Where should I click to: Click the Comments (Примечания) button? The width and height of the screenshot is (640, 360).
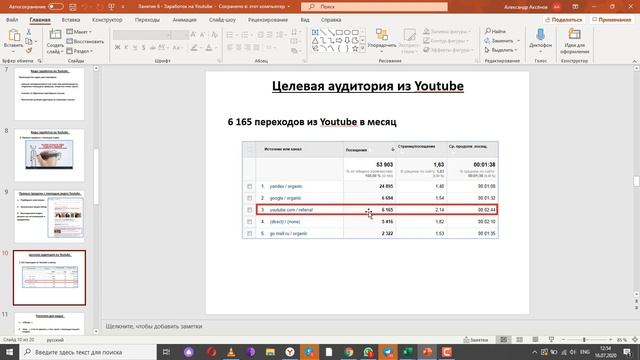tap(611, 20)
